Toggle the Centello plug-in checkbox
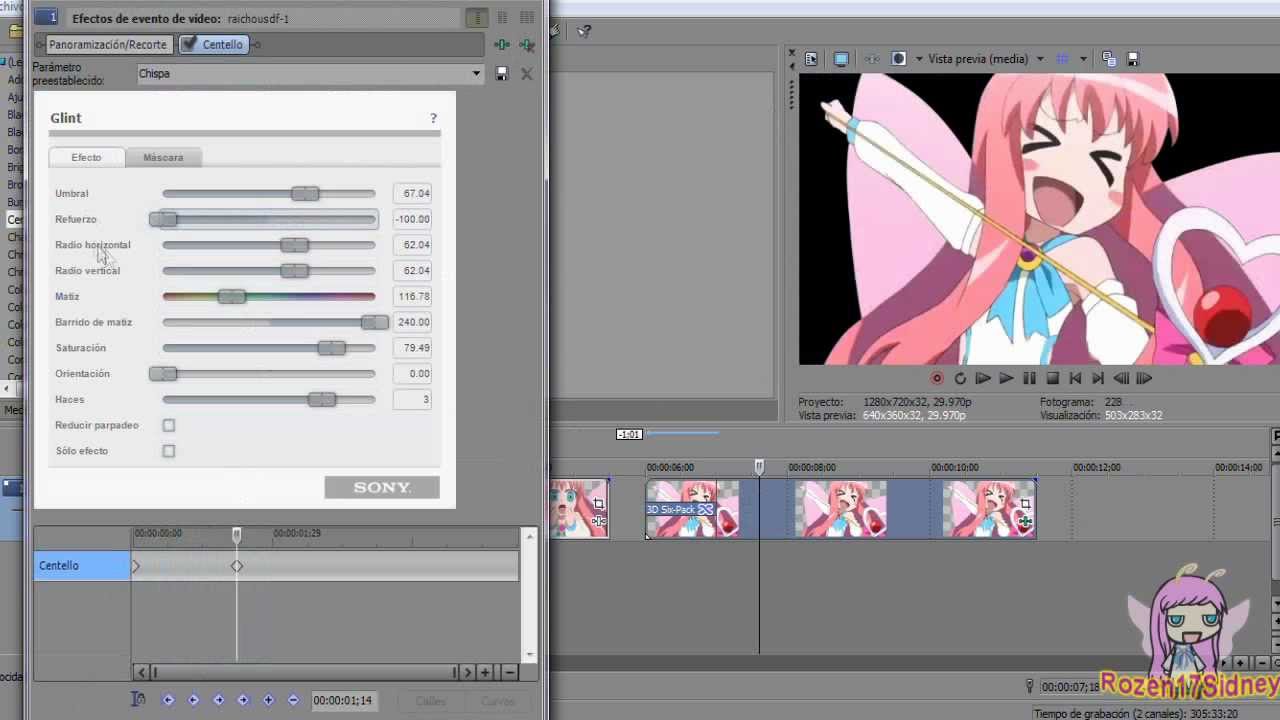Image resolution: width=1280 pixels, height=720 pixels. point(188,44)
